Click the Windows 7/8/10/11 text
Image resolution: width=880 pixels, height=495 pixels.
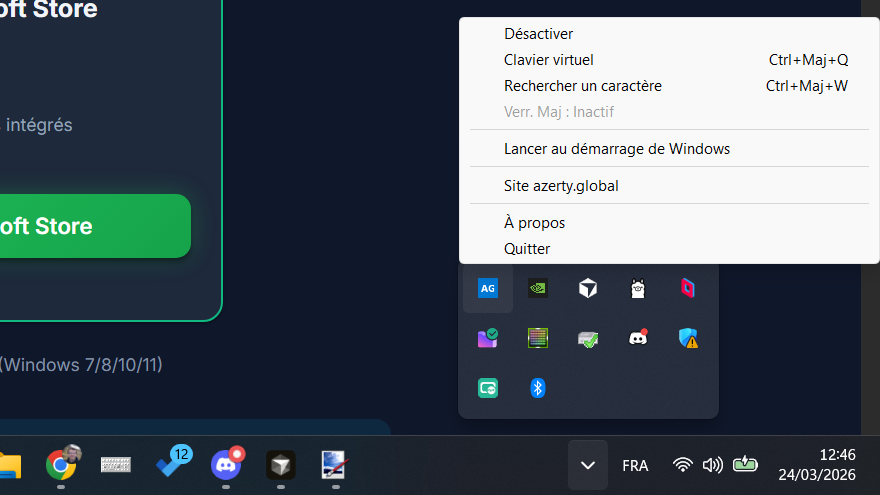click(81, 365)
